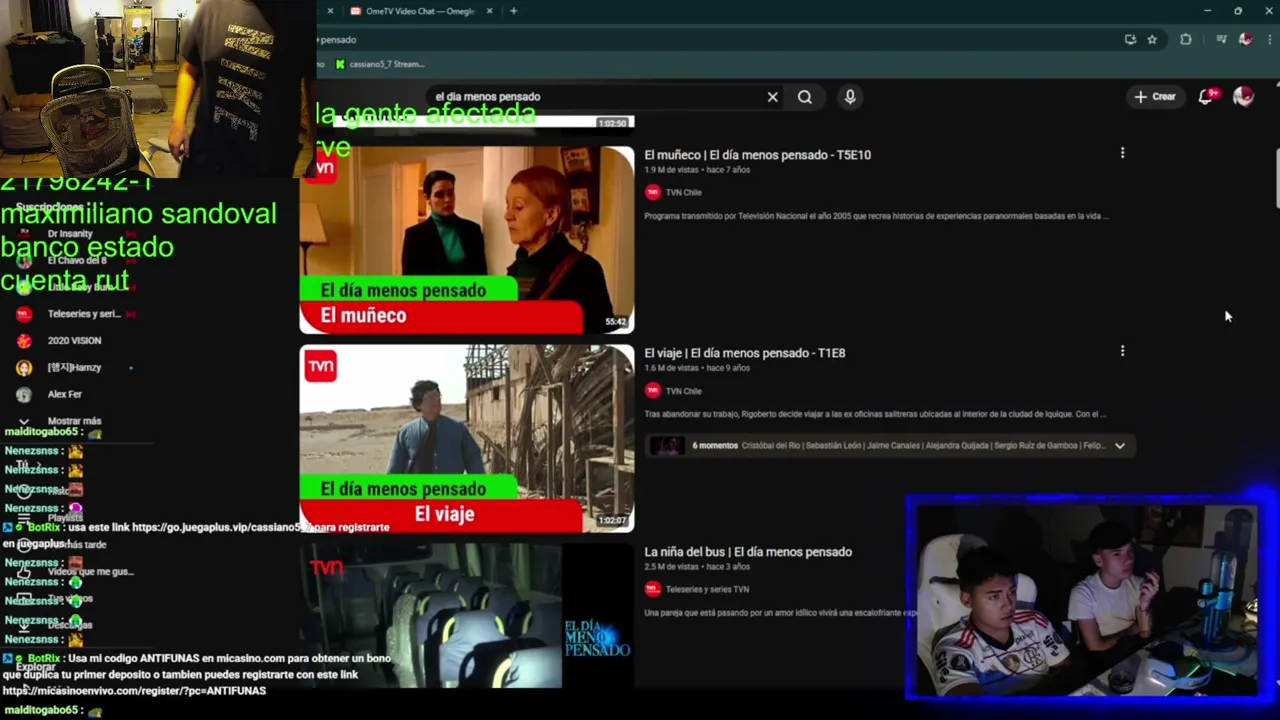
Task: Select 2020 VISION subscription text
Action: point(74,341)
